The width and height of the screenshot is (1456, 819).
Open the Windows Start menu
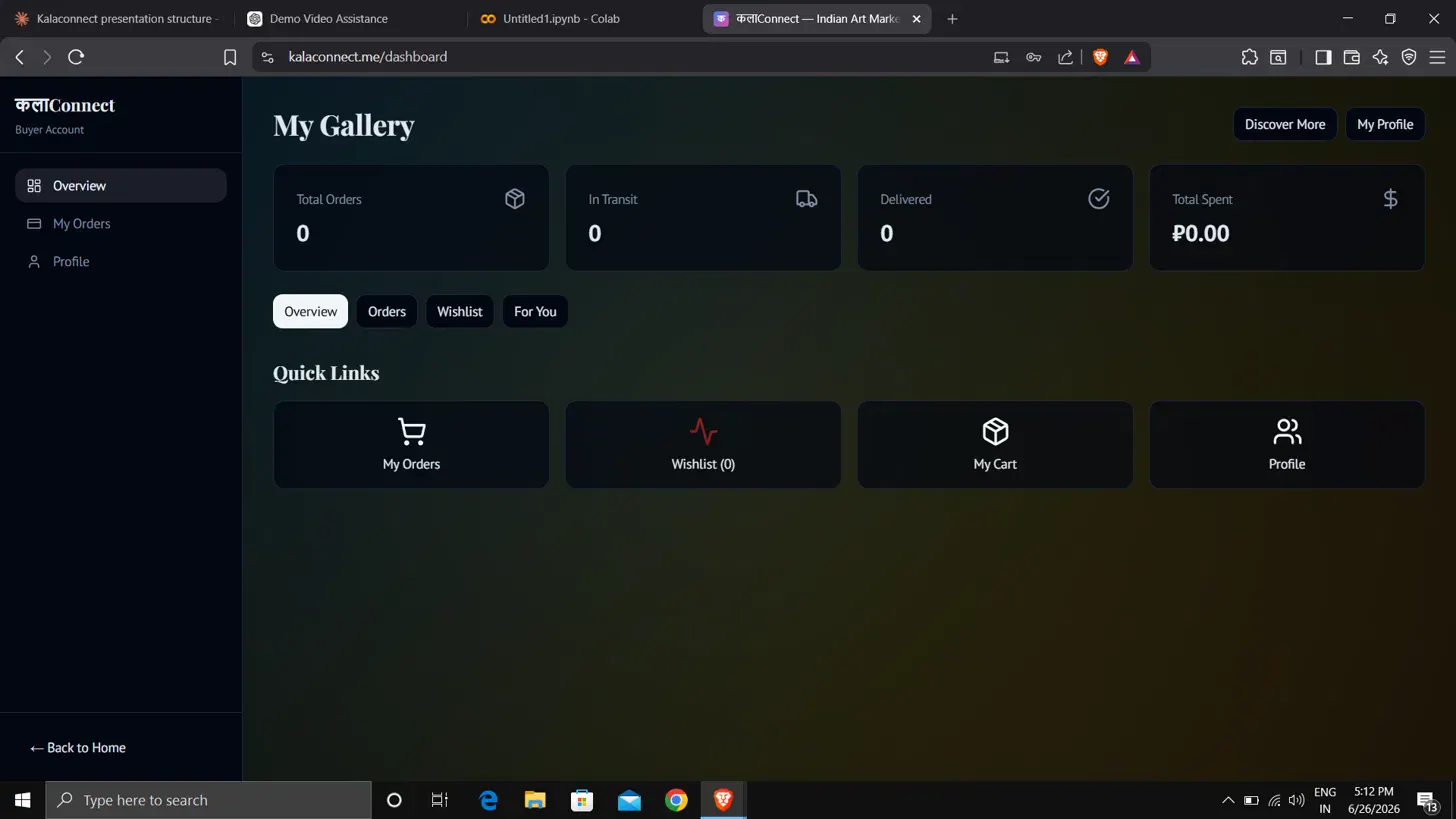point(23,800)
